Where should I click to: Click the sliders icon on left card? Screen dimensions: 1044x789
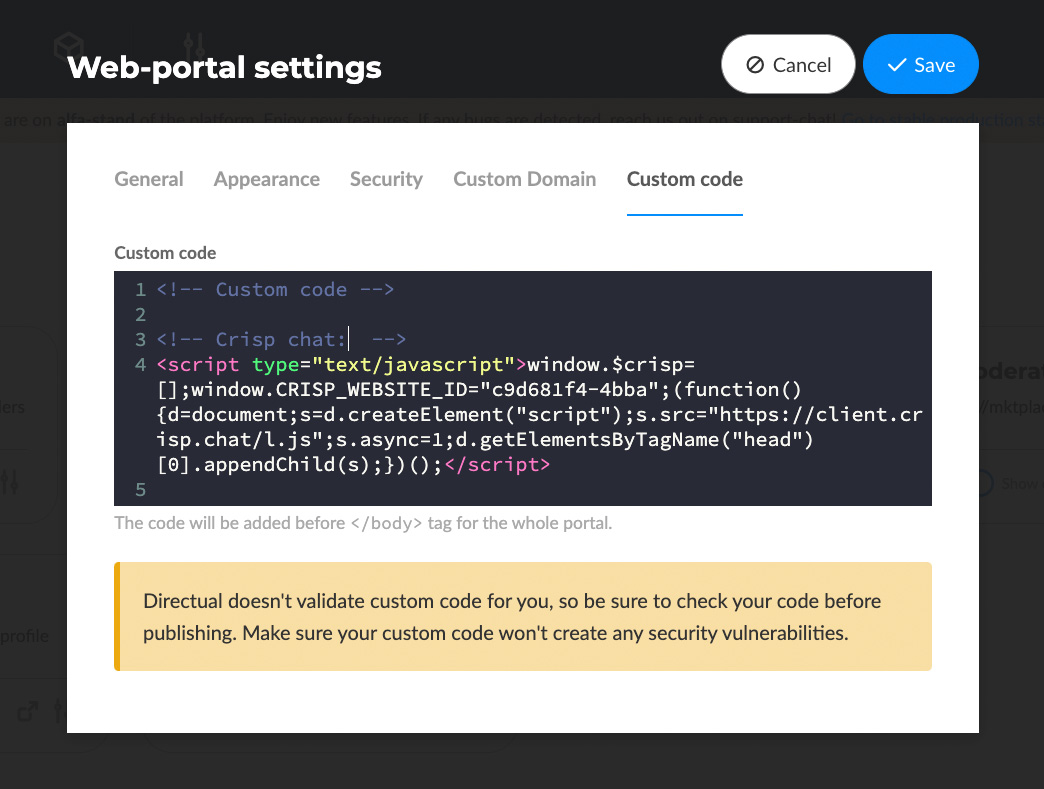point(10,483)
